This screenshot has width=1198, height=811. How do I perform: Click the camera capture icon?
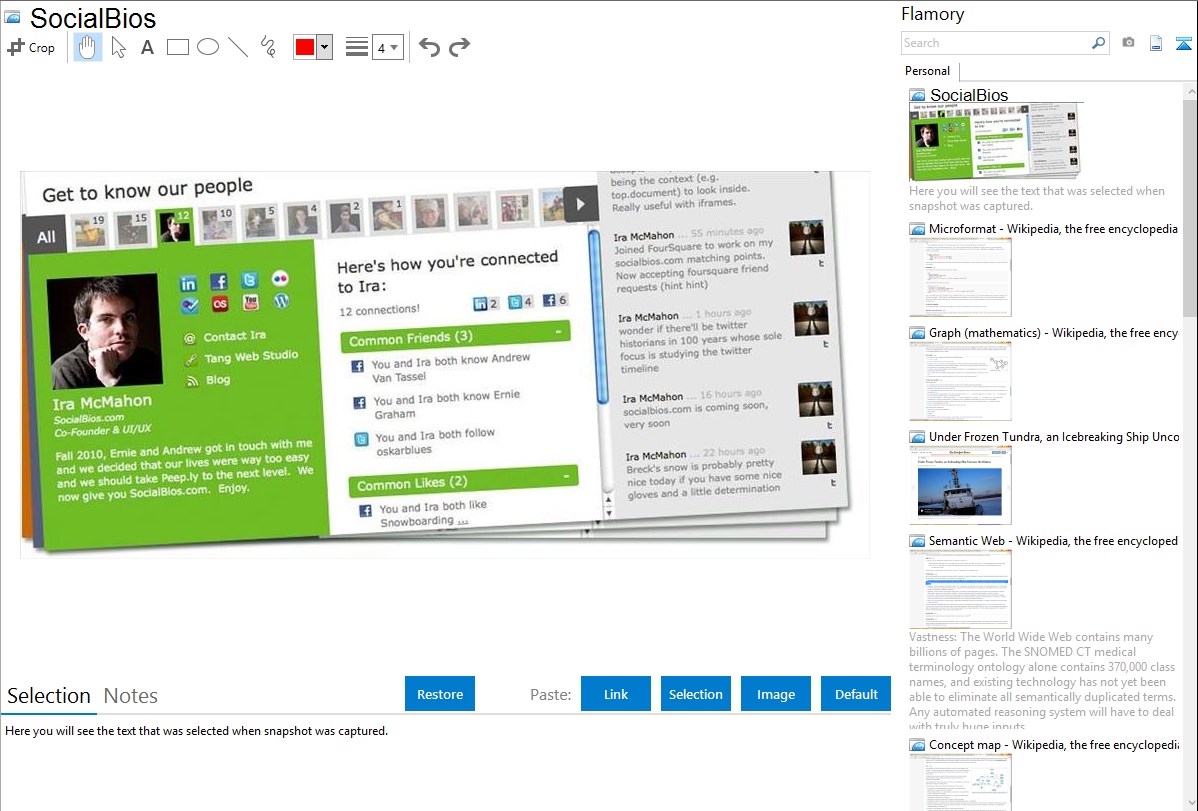[1128, 43]
